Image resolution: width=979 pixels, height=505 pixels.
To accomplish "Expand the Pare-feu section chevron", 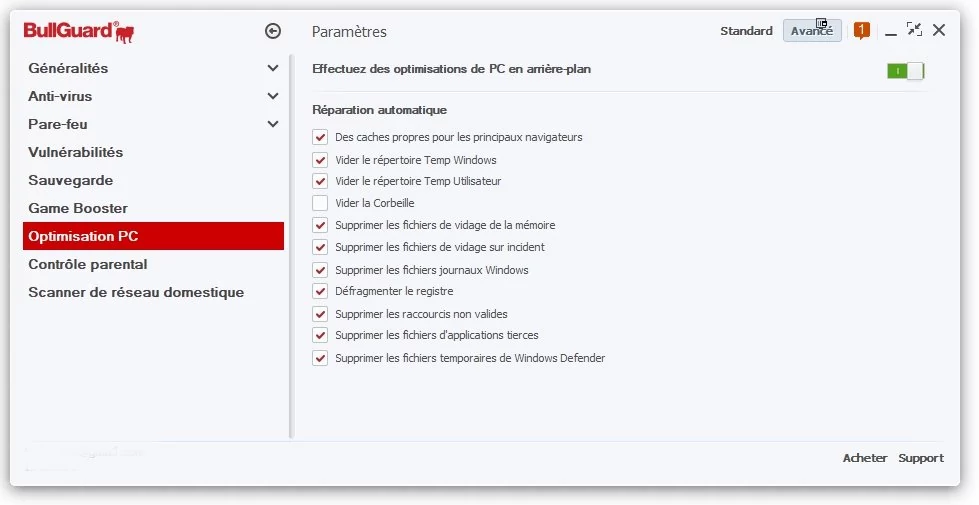I will (273, 124).
